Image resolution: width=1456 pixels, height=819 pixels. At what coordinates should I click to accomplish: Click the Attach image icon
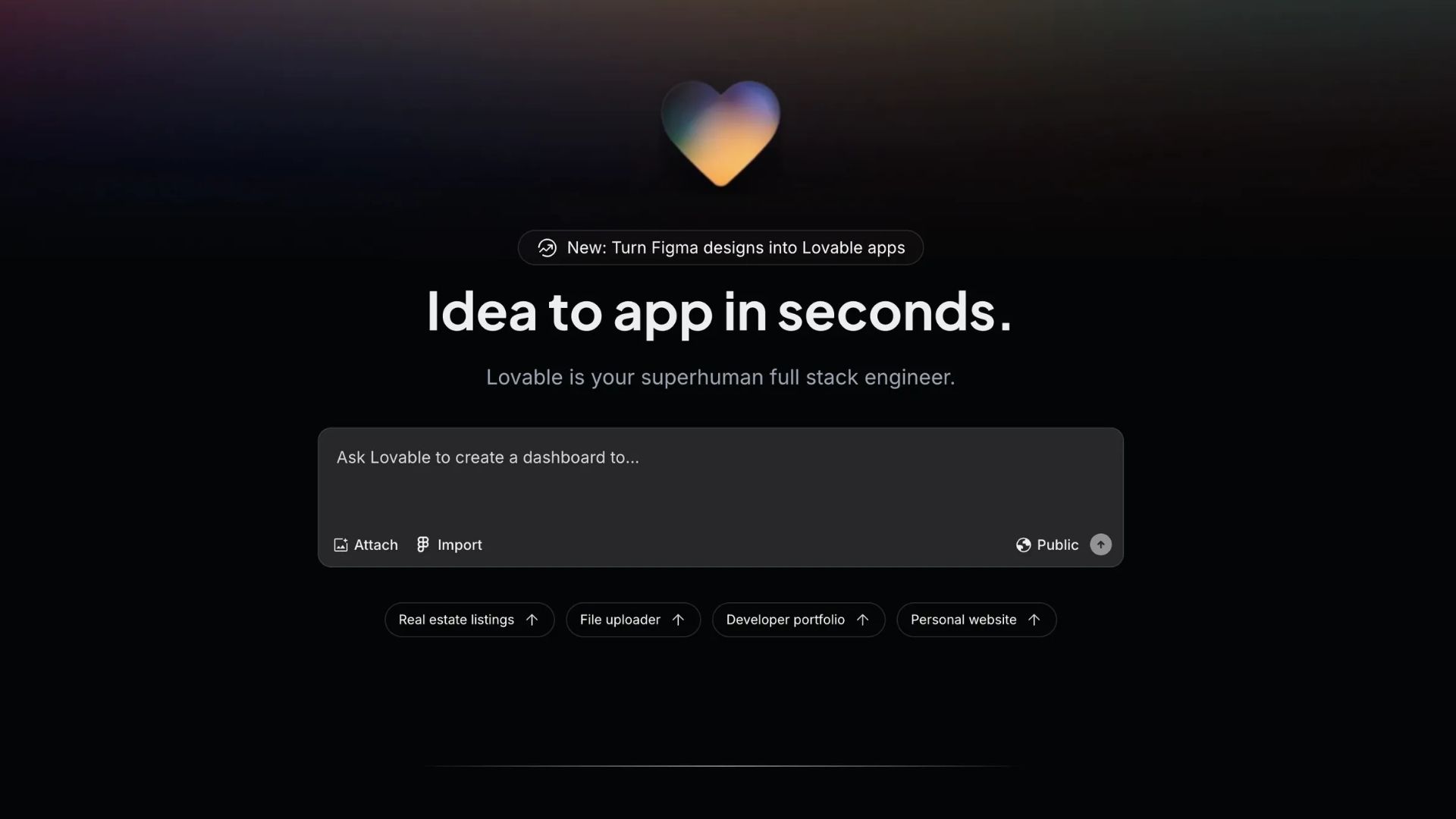pos(340,545)
